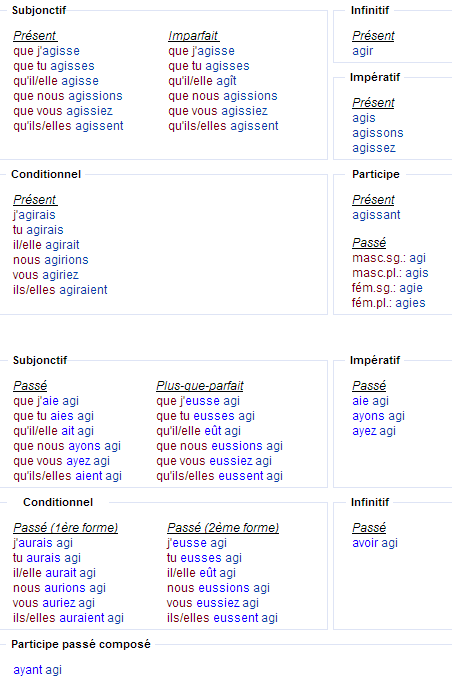Click infinitive 'agir' under Infinitif Présent
This screenshot has width=452, height=679.
tap(363, 51)
